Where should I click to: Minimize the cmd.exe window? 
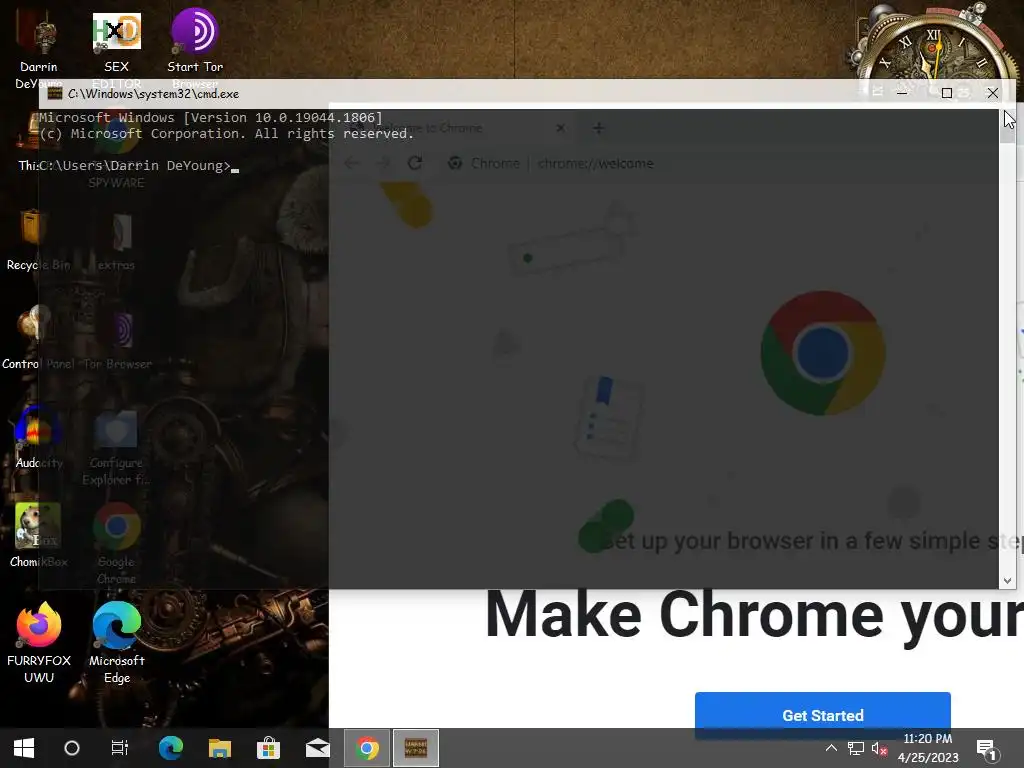[x=902, y=93]
